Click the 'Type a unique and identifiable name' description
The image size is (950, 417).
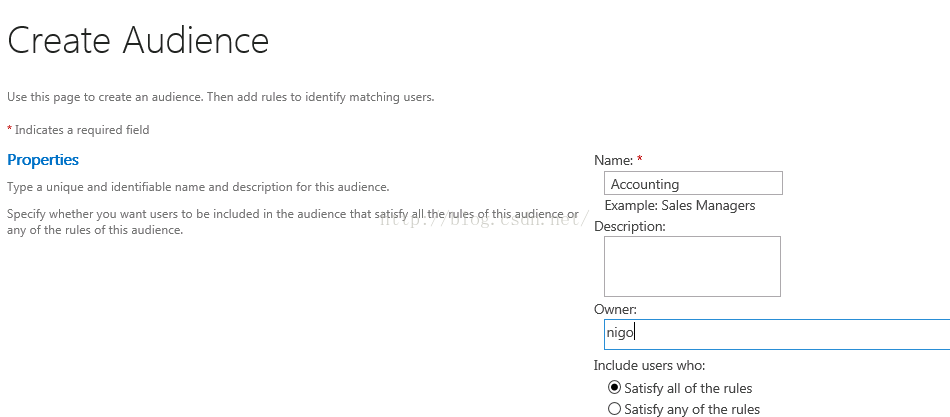pos(198,187)
